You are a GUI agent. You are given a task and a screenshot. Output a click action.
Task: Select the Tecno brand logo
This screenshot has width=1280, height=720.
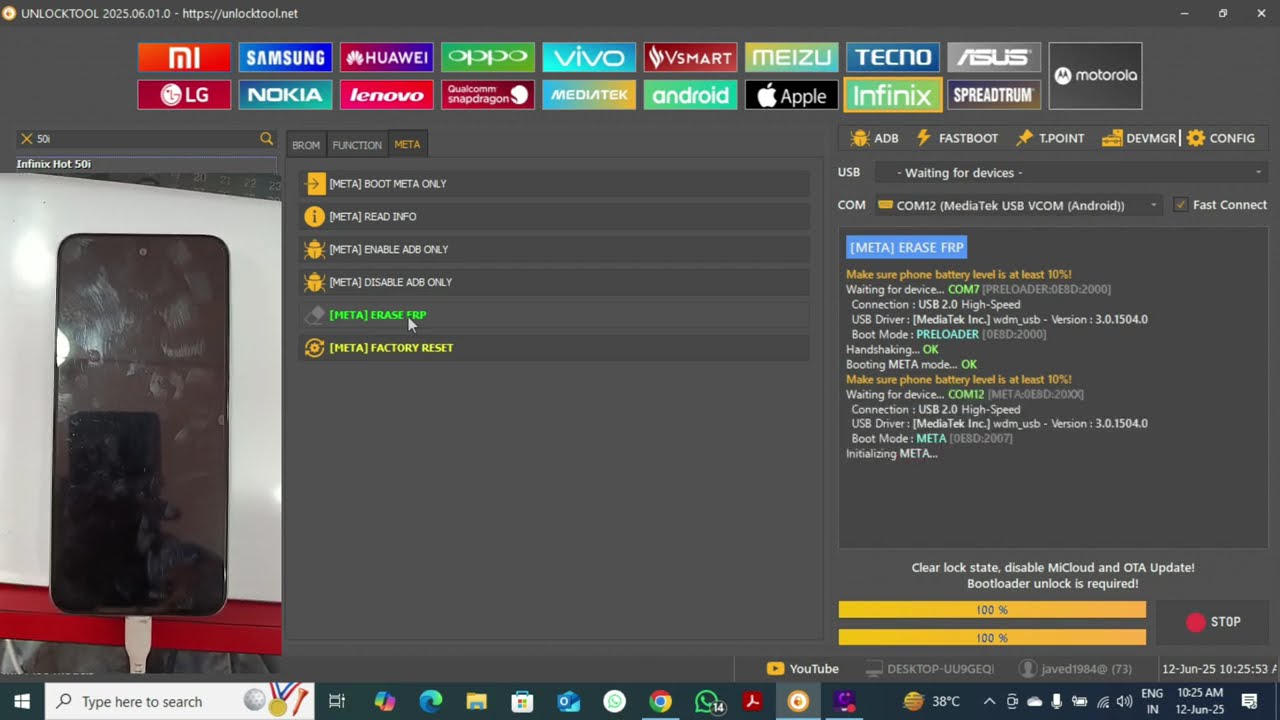click(893, 57)
